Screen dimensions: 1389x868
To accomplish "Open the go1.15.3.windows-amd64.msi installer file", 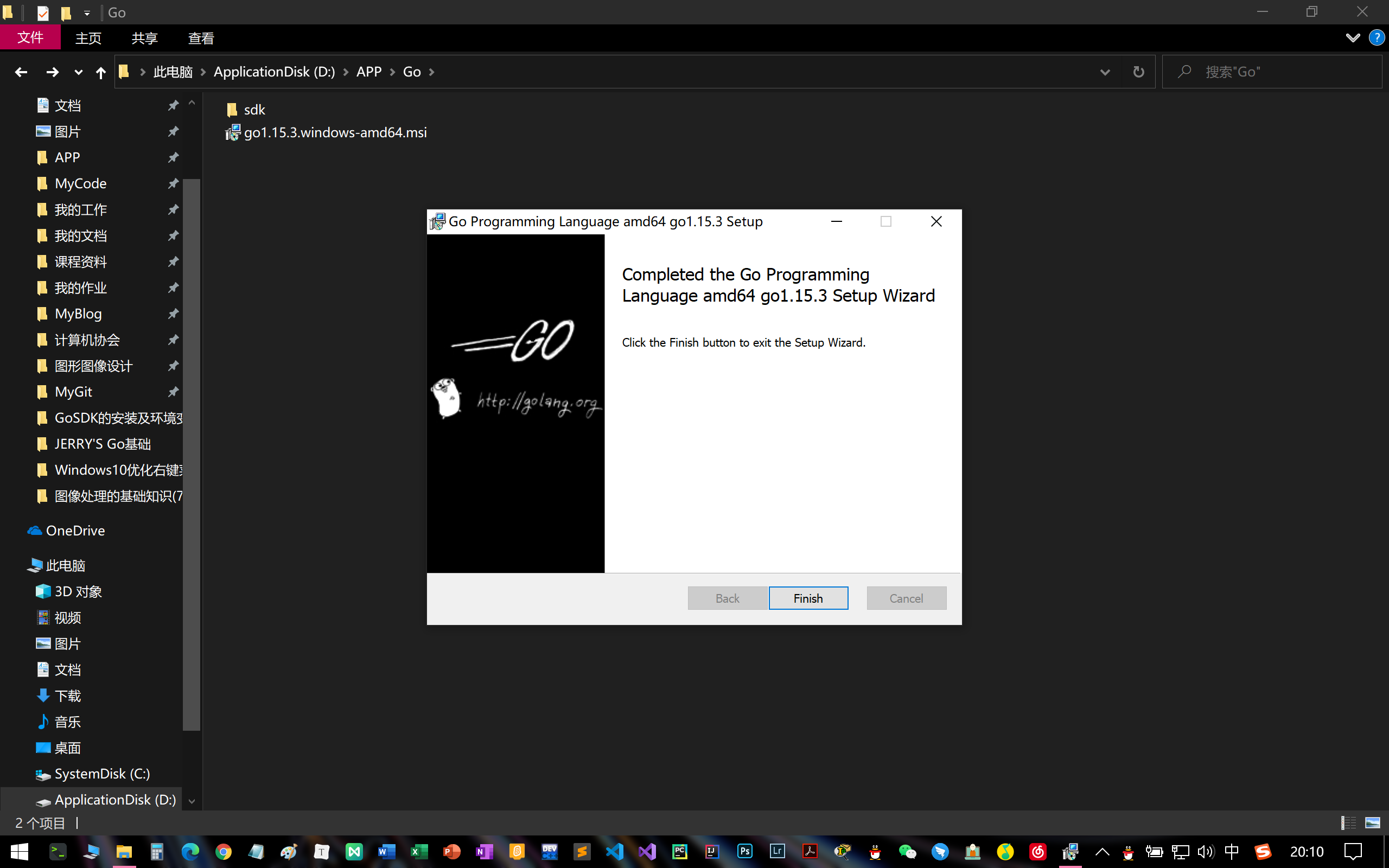I will click(x=335, y=132).
